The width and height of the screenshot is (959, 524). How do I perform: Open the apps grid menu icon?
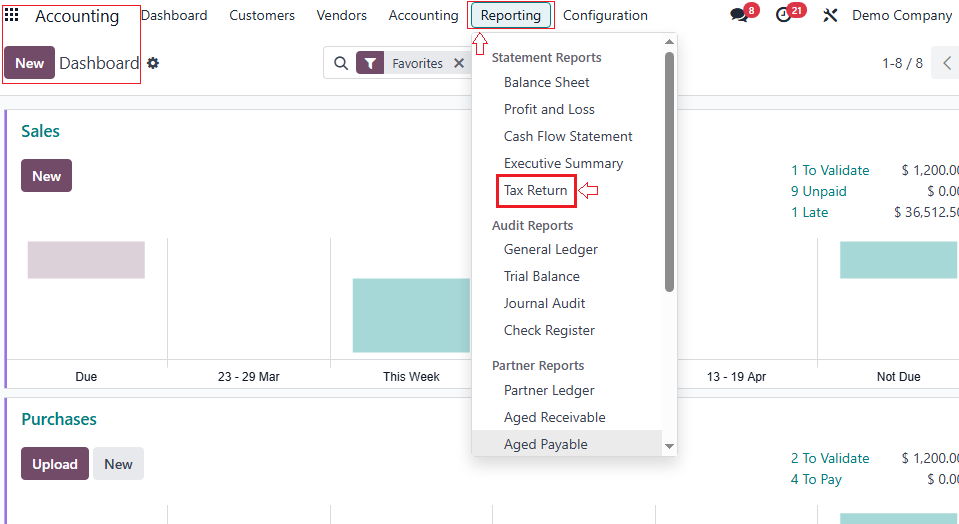click(x=12, y=15)
